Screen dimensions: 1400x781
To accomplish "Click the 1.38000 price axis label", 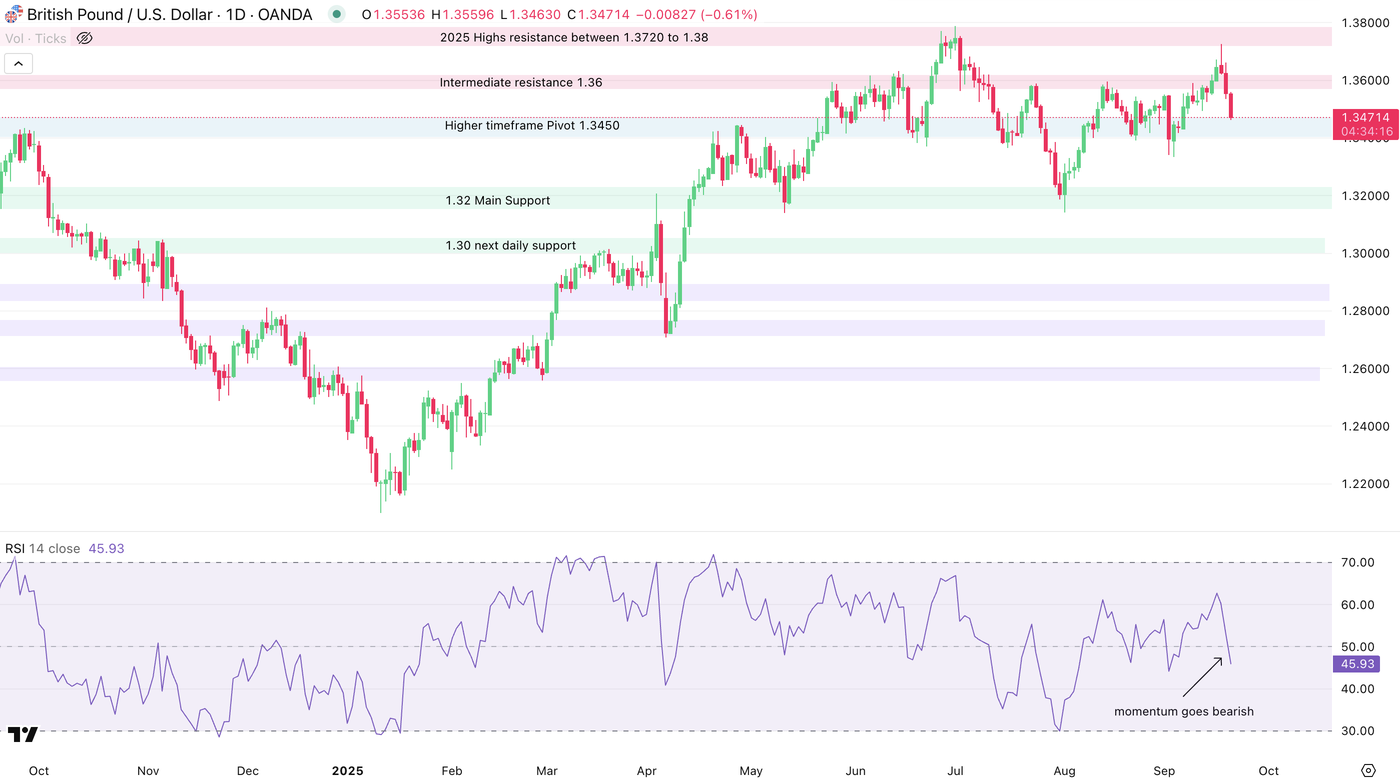I will point(1366,22).
